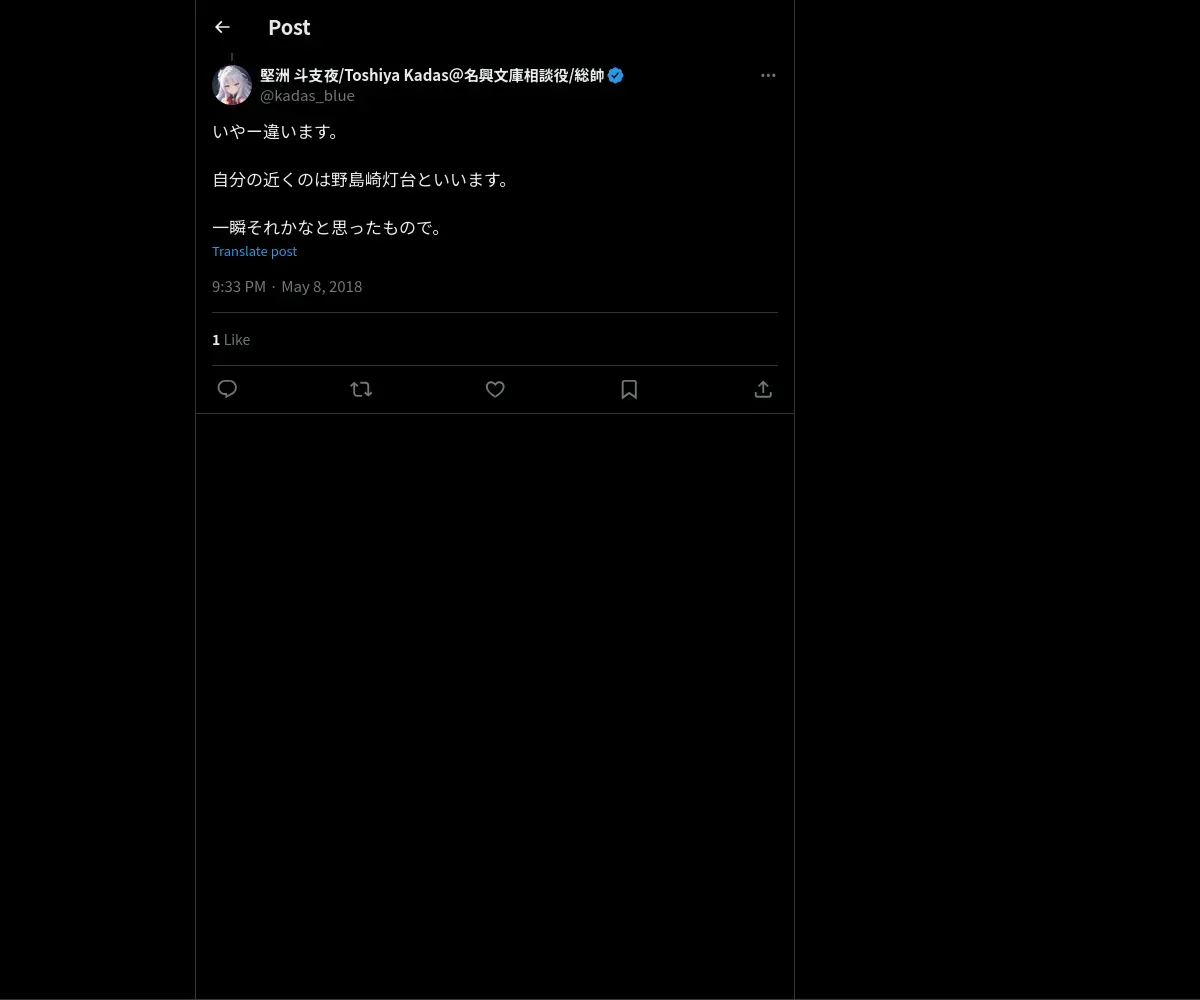The width and height of the screenshot is (1200, 1000).
Task: Click the line mentioning 野島崎灯台
Action: tap(363, 179)
